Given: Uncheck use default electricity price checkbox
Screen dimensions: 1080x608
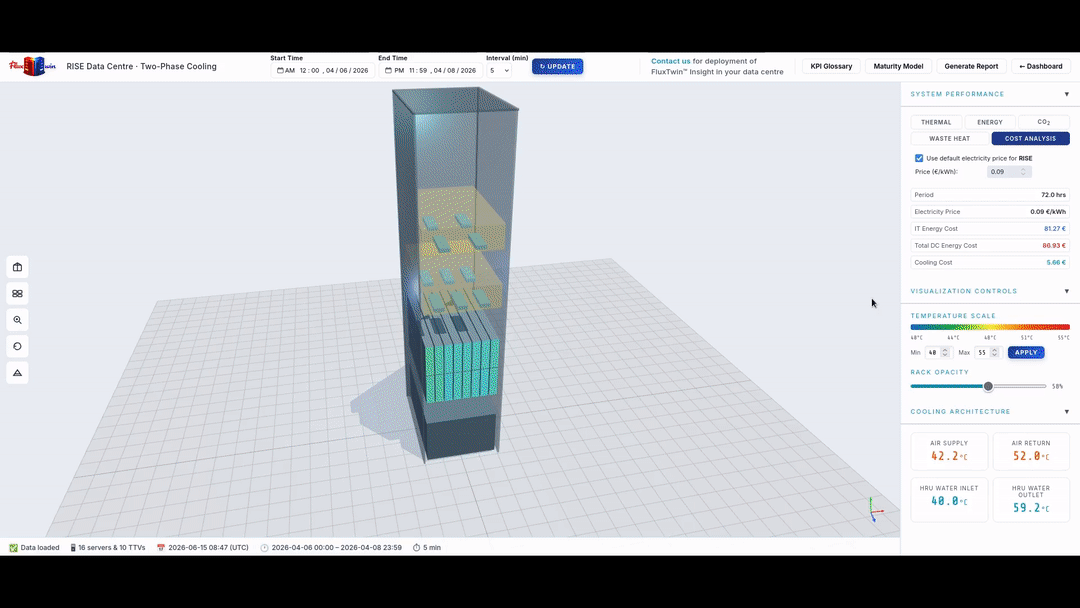Looking at the screenshot, I should 919,158.
